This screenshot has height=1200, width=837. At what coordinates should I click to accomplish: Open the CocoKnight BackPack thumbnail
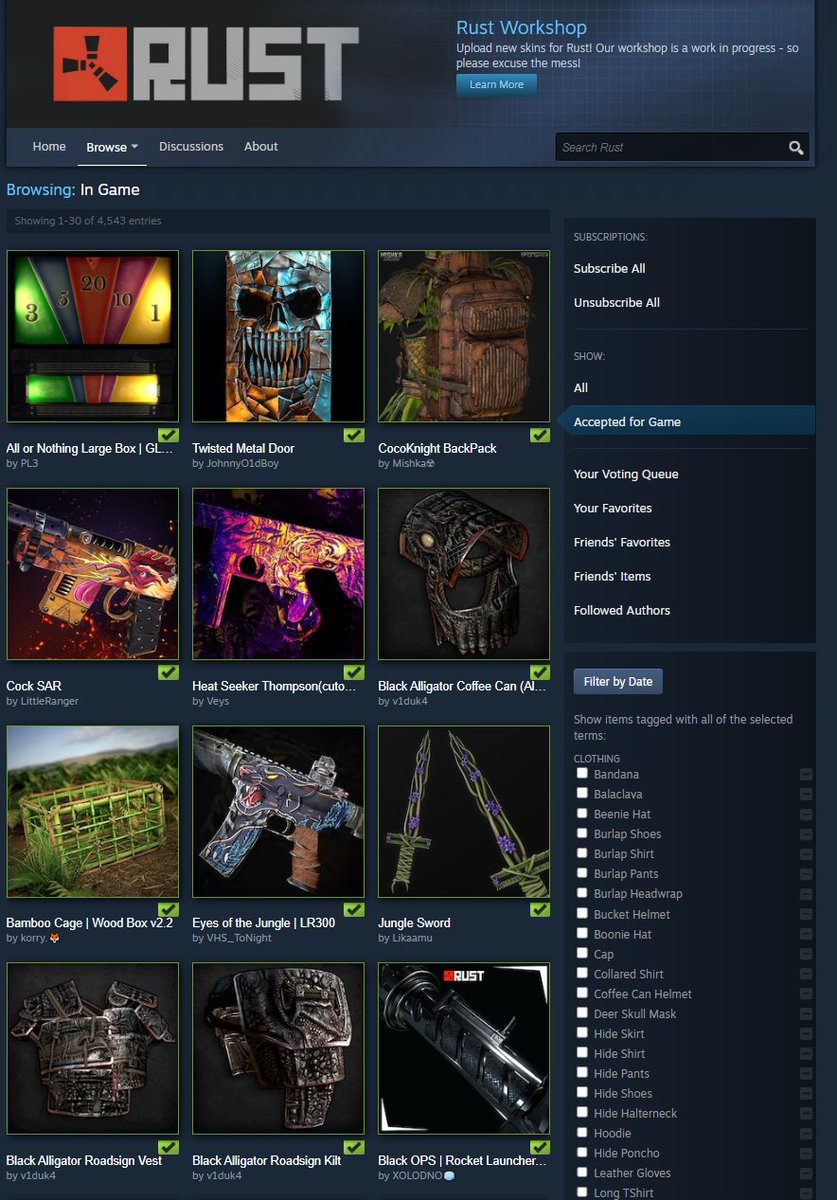coord(464,336)
